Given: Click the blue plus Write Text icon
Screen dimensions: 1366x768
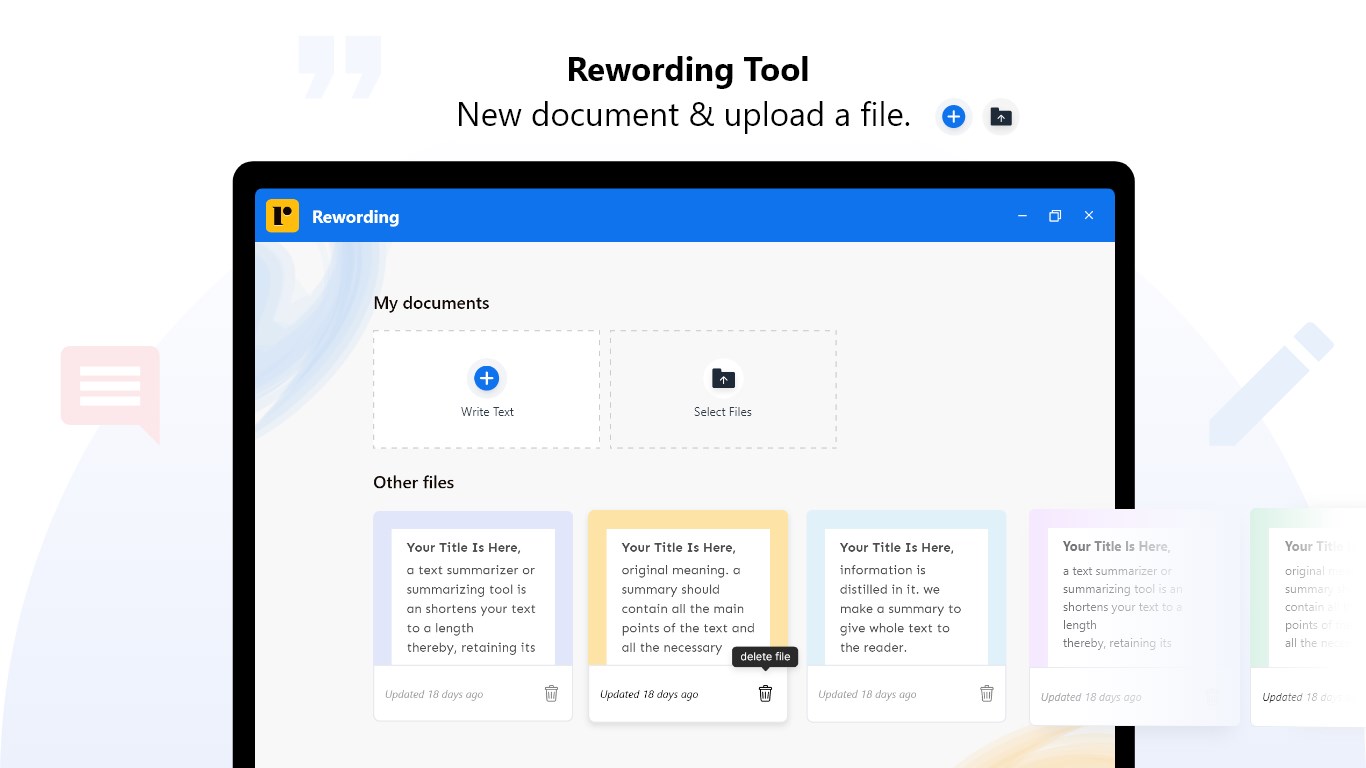Looking at the screenshot, I should [x=487, y=378].
